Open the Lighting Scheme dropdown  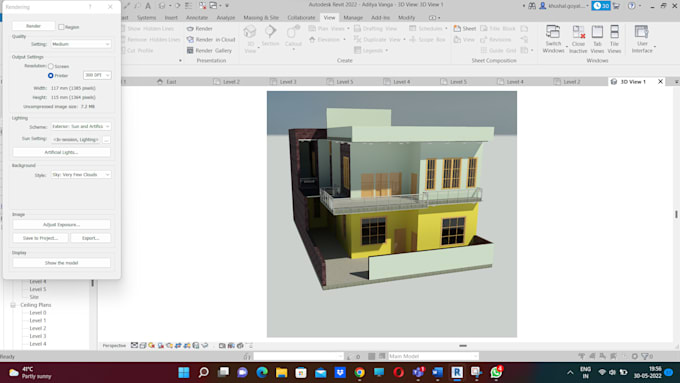coord(81,126)
